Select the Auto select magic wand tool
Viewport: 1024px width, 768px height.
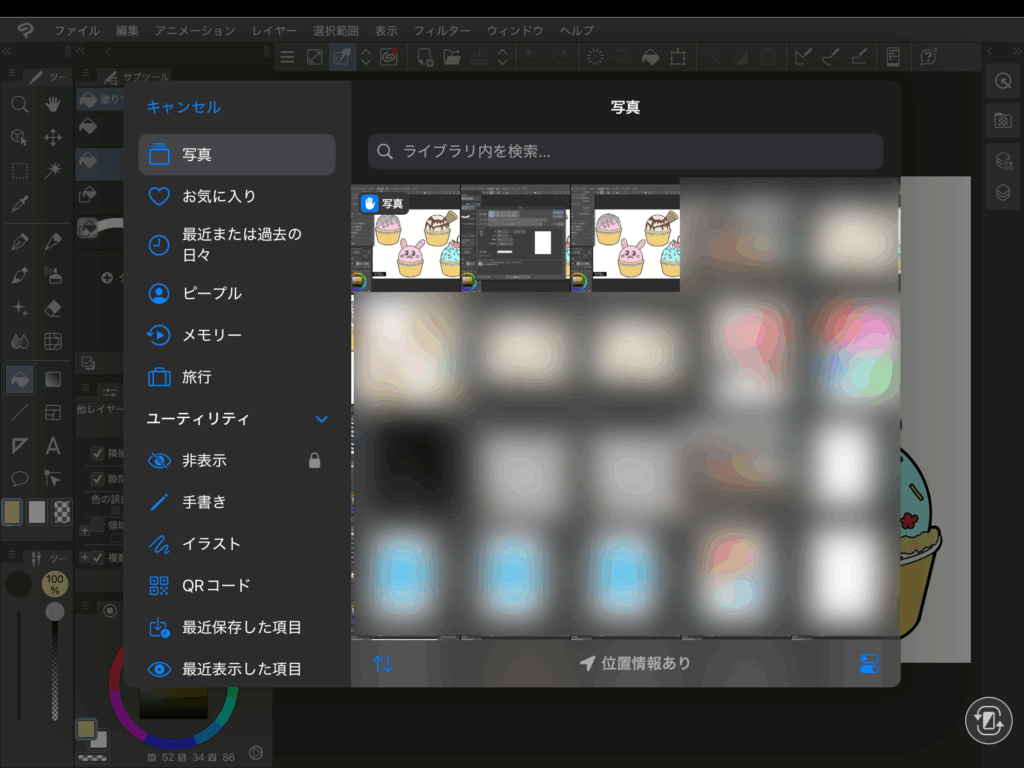(53, 171)
